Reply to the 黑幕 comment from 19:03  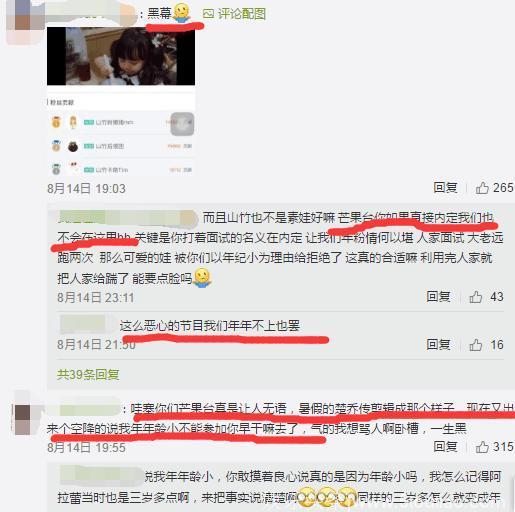click(445, 188)
